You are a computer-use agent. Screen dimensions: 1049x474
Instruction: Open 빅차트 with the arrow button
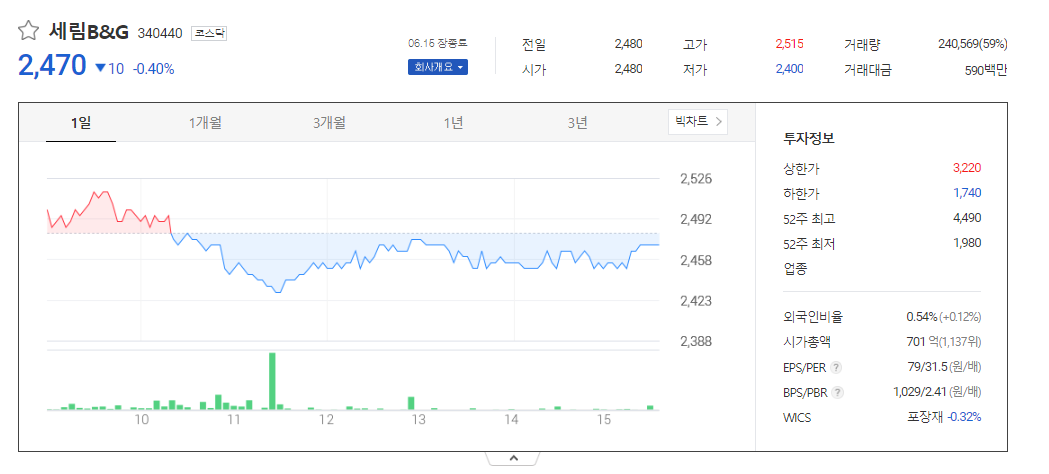pos(698,122)
